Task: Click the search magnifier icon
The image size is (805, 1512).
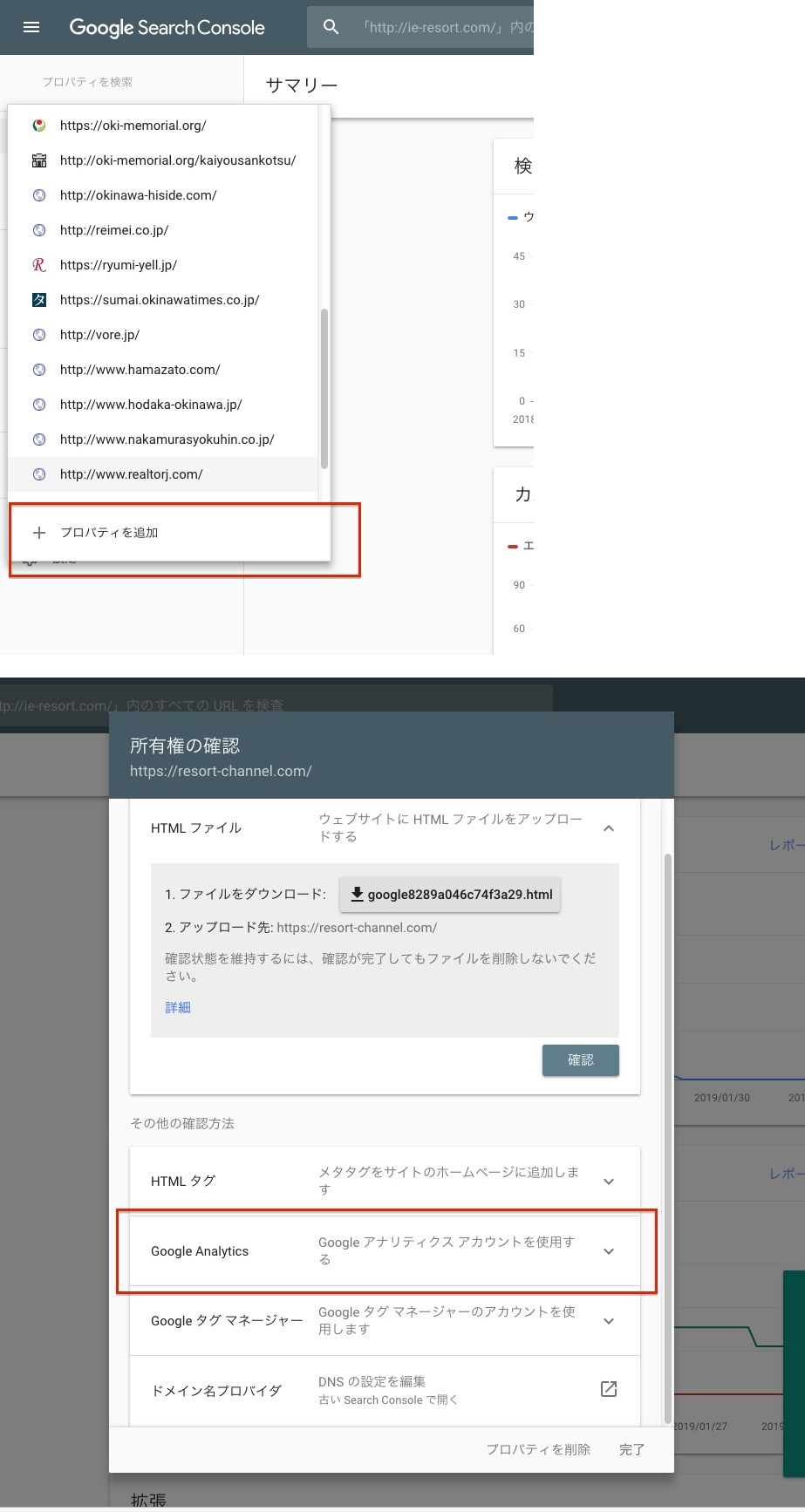Action: tap(331, 27)
